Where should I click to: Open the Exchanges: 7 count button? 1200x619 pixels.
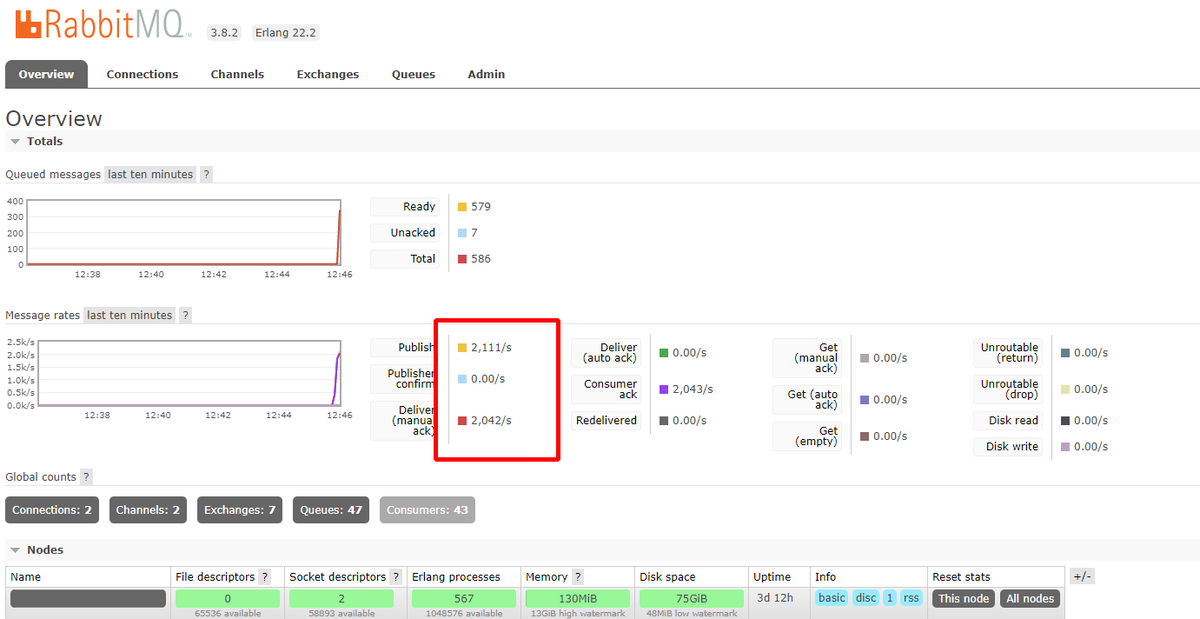click(240, 510)
